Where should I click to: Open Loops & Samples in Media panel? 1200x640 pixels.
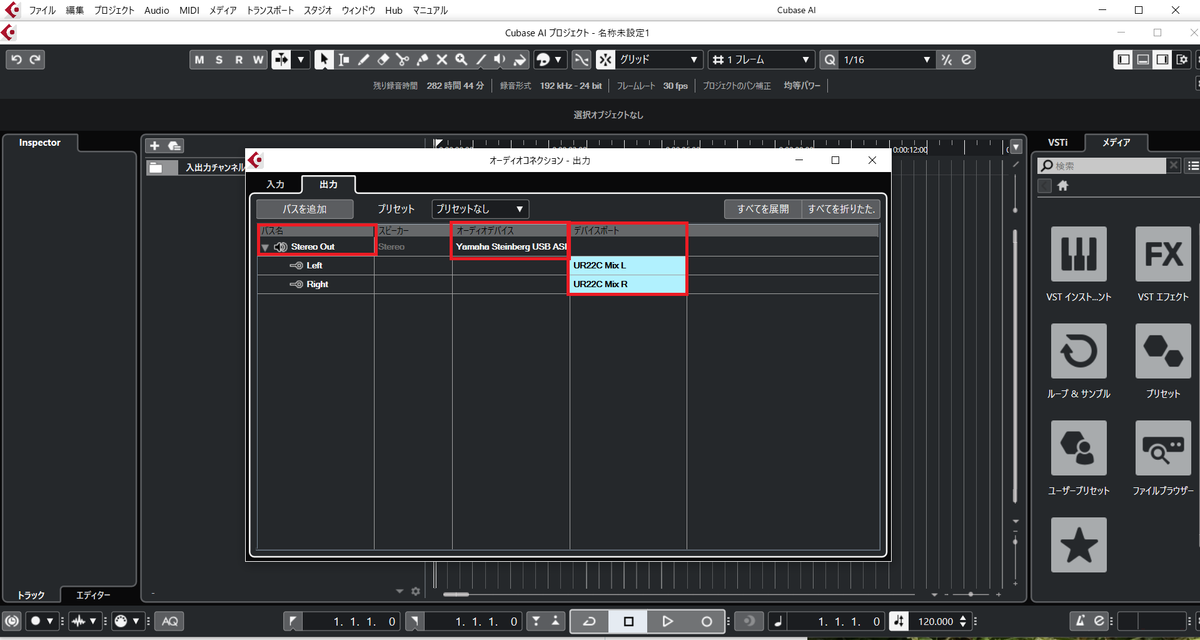pyautogui.click(x=1078, y=351)
